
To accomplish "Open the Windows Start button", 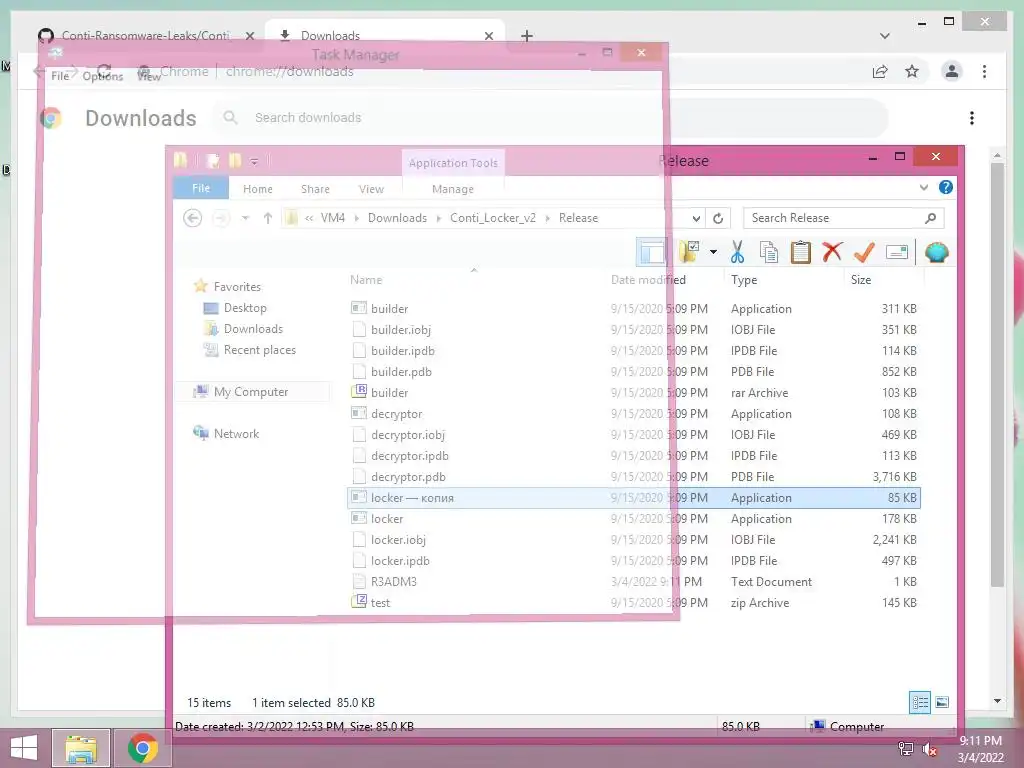I will [24, 748].
